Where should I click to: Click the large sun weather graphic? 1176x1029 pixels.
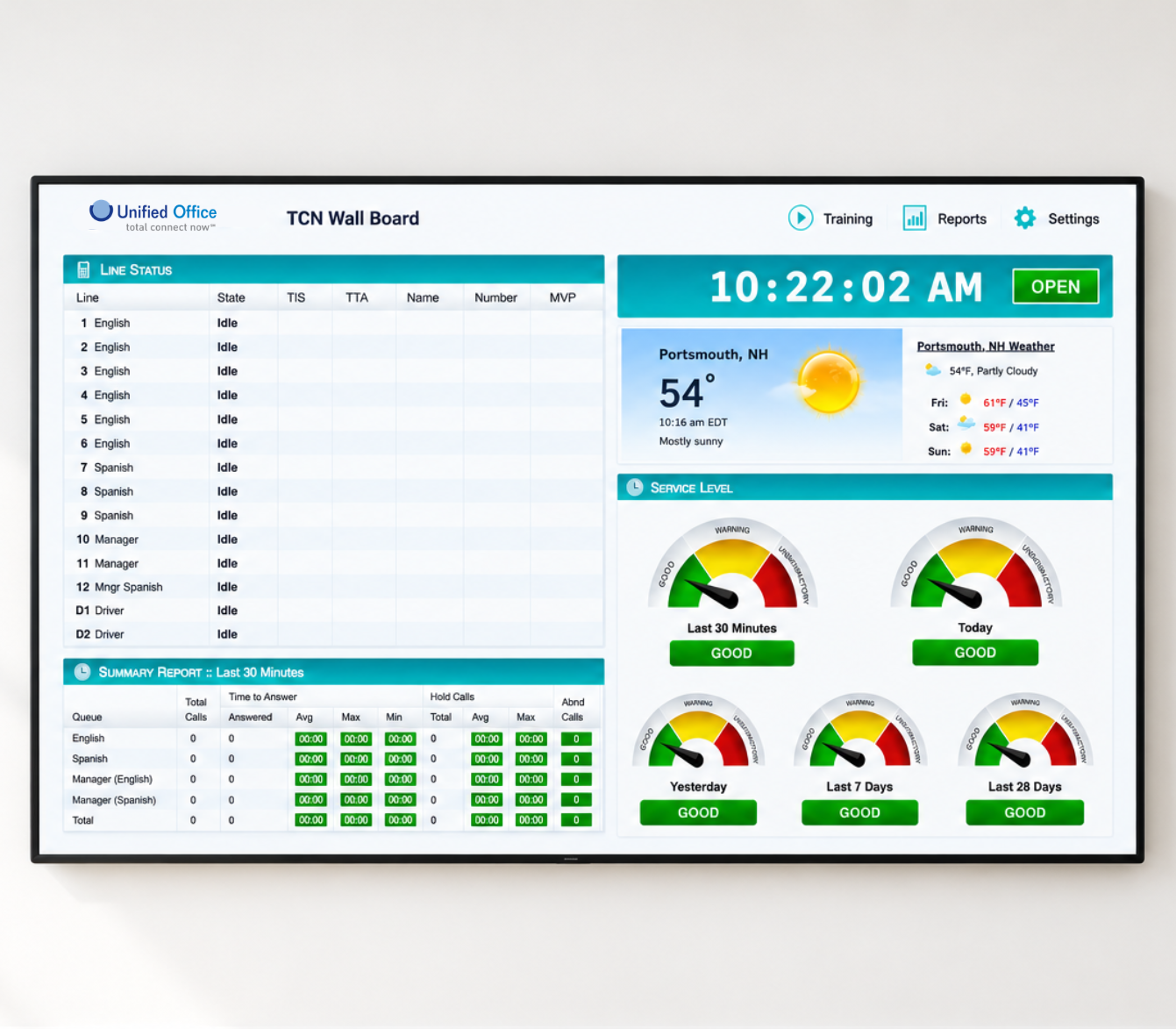point(828,382)
